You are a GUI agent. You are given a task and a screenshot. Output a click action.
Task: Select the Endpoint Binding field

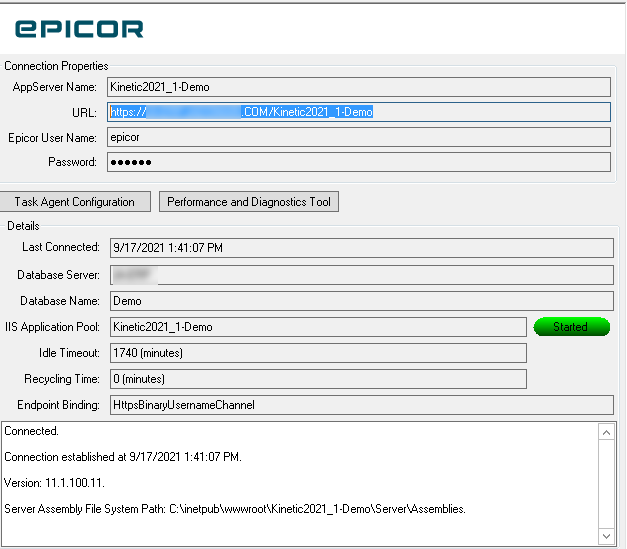click(361, 405)
